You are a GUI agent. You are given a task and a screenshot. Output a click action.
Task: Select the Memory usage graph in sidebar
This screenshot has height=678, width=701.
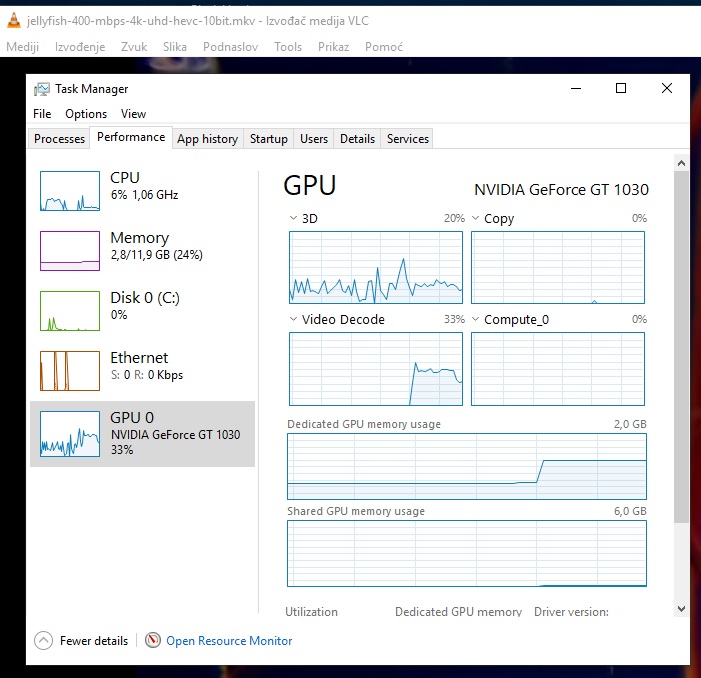point(70,250)
